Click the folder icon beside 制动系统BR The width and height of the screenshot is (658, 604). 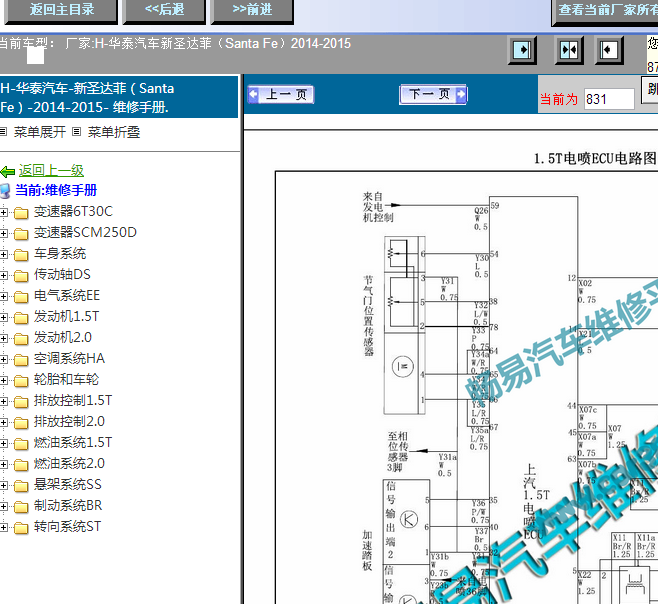point(21,507)
